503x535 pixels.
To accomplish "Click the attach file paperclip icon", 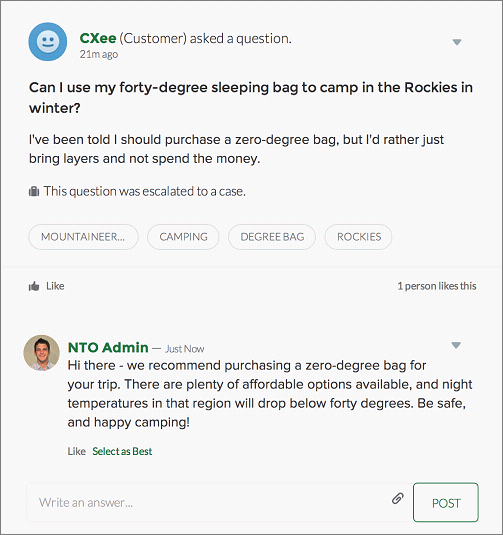I will pyautogui.click(x=398, y=498).
